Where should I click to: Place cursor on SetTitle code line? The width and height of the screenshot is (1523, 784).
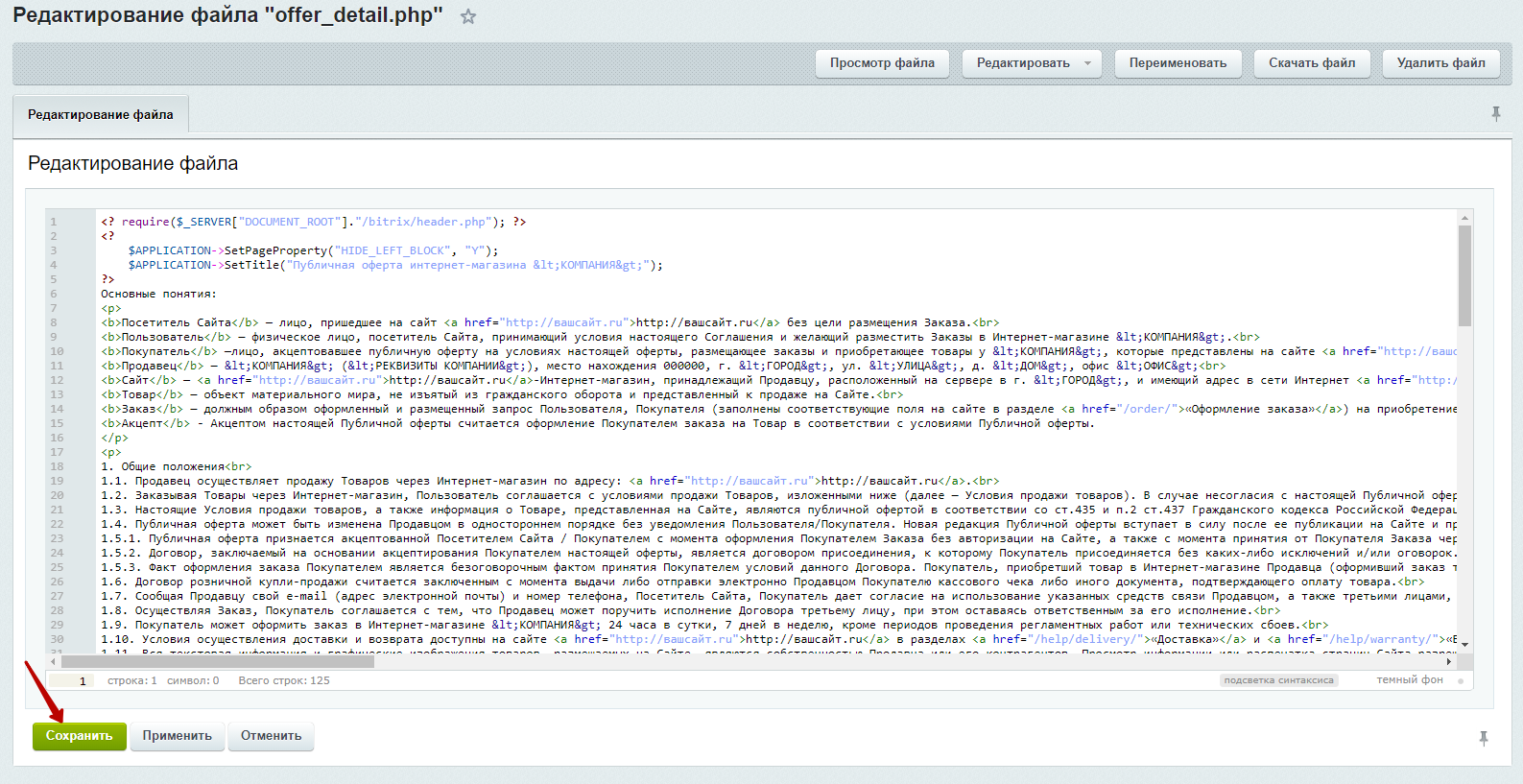click(x=395, y=265)
